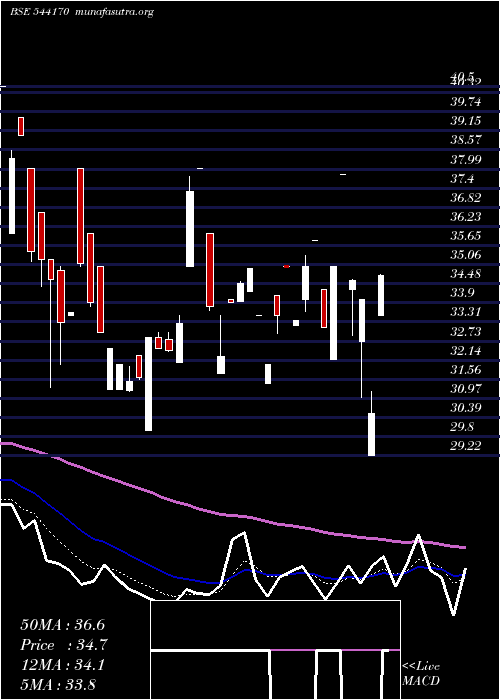Click the 39.15 price axis label
500x700 pixels.
(466, 121)
